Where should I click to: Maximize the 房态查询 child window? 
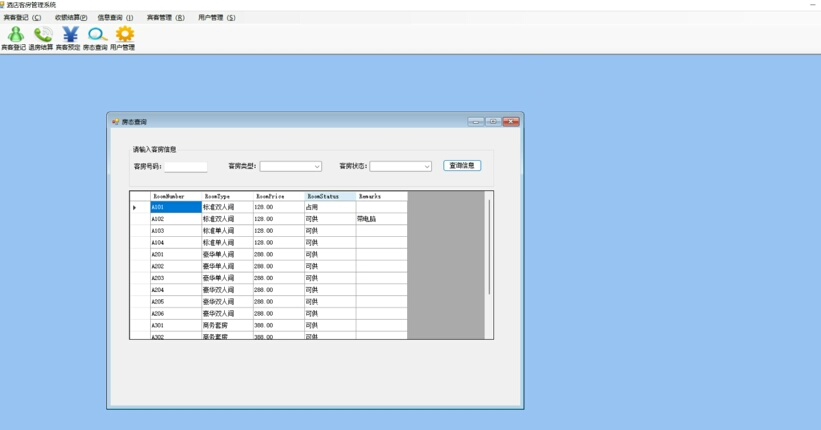pos(493,122)
